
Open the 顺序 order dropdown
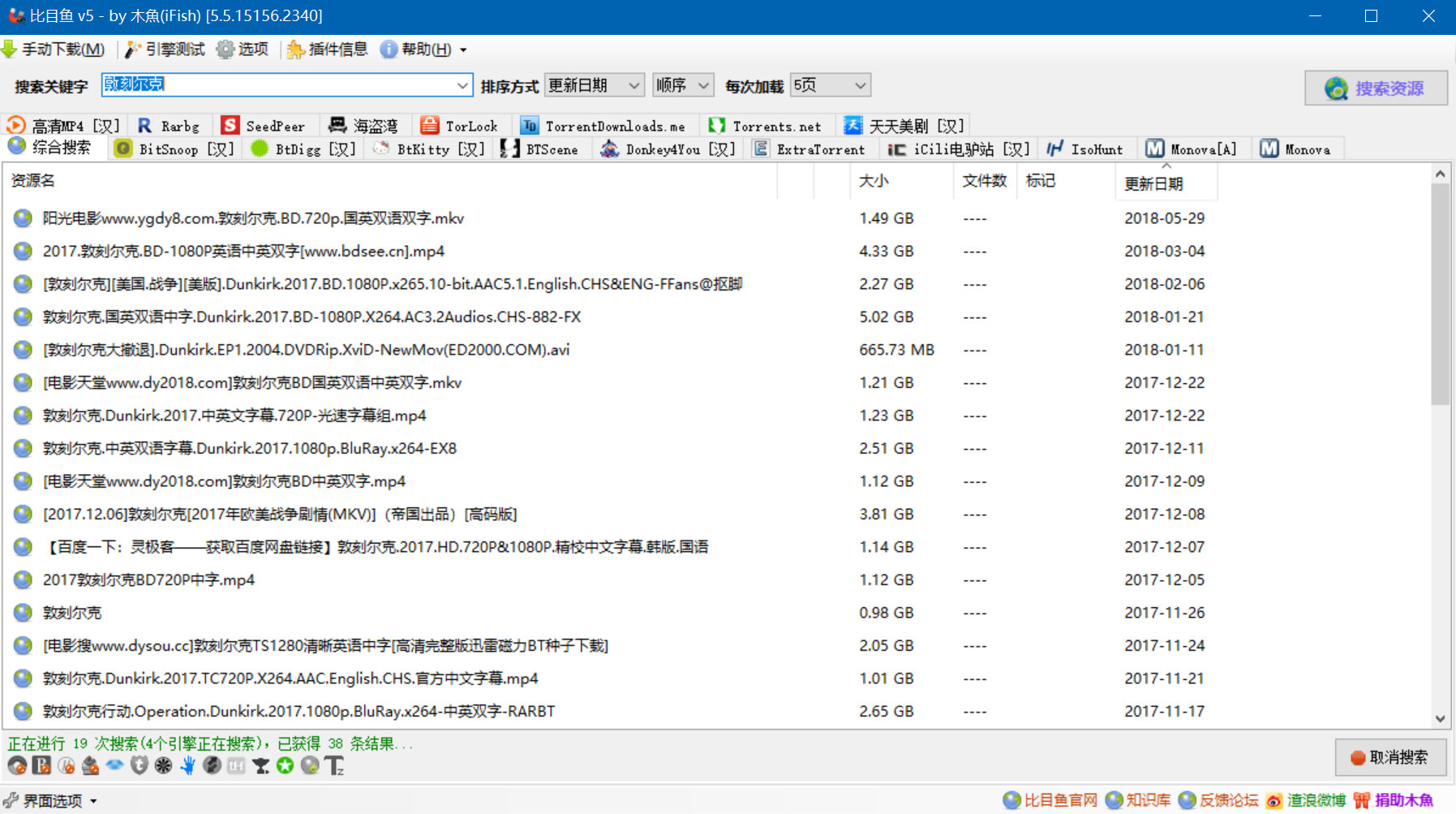[x=682, y=84]
